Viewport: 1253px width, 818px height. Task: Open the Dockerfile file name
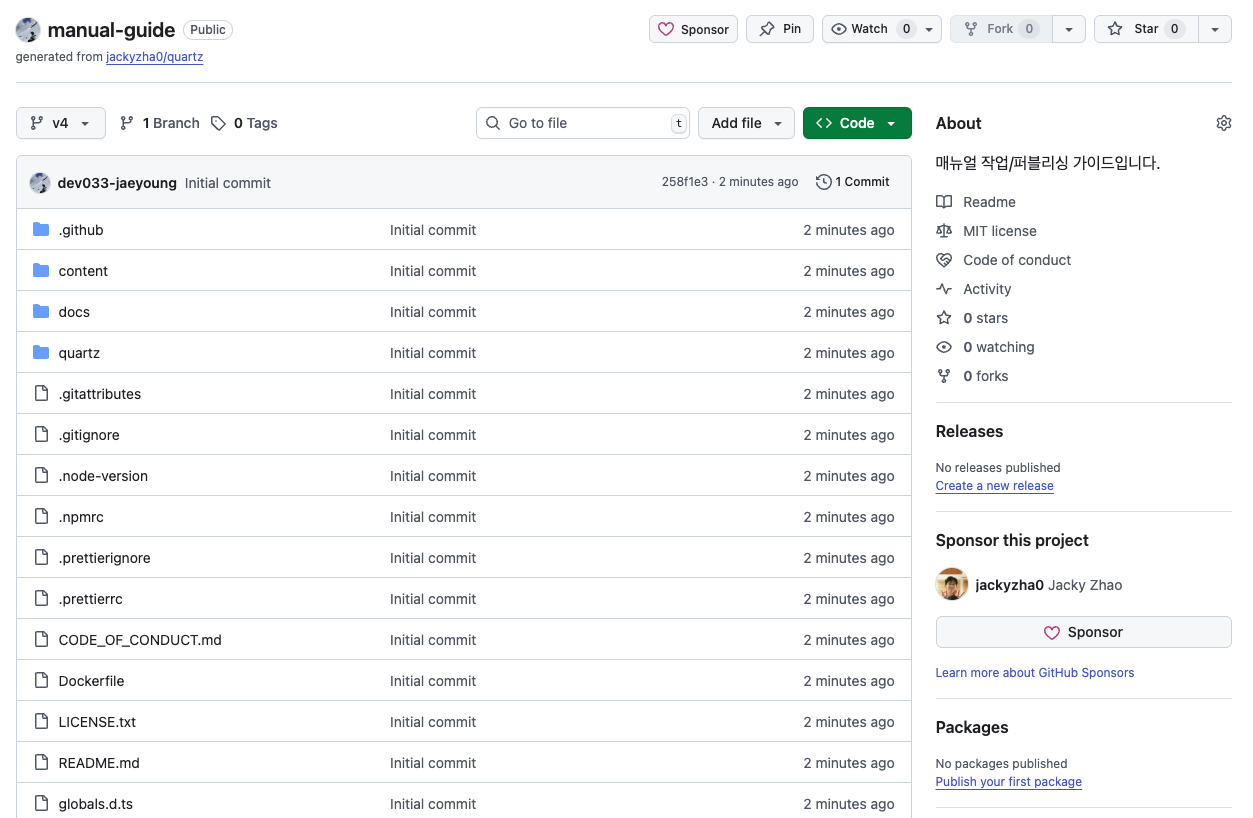pyautogui.click(x=91, y=681)
